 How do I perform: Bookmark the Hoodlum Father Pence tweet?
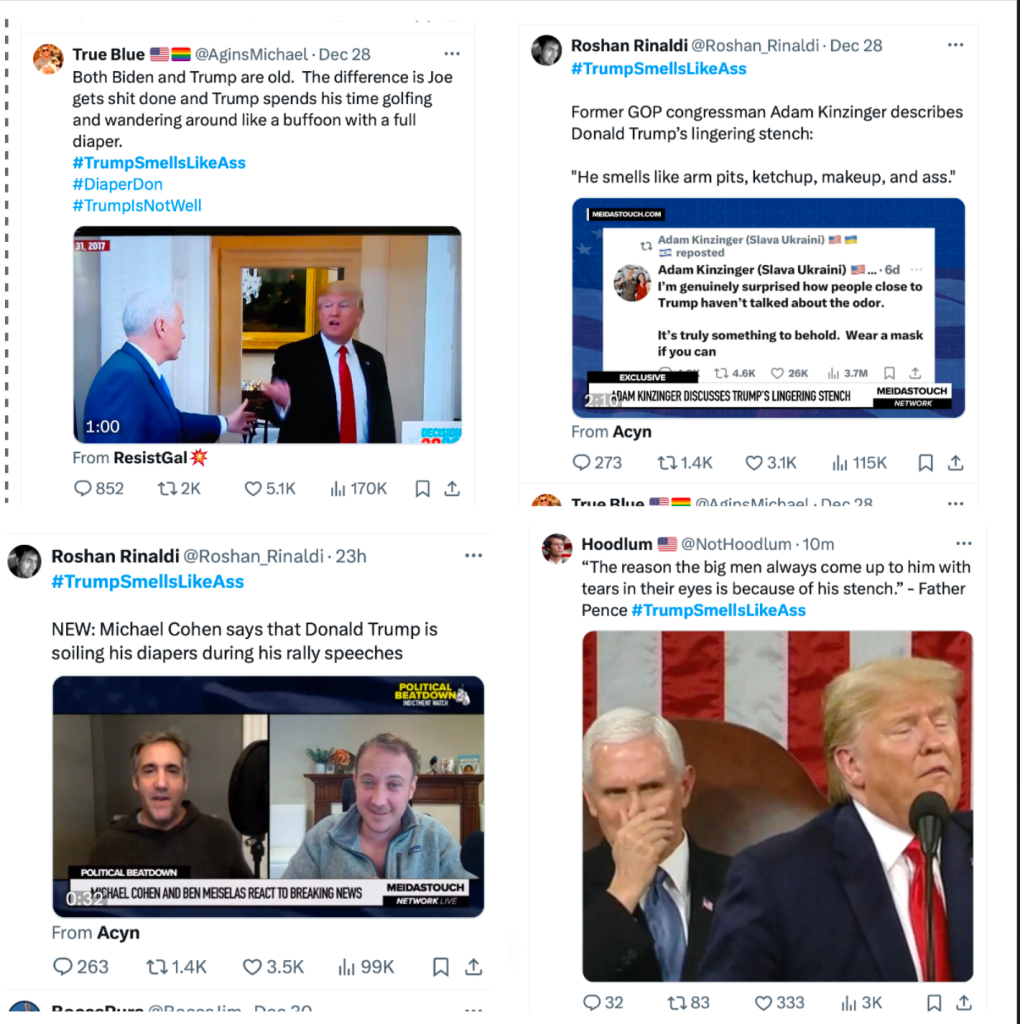pyautogui.click(x=934, y=1002)
